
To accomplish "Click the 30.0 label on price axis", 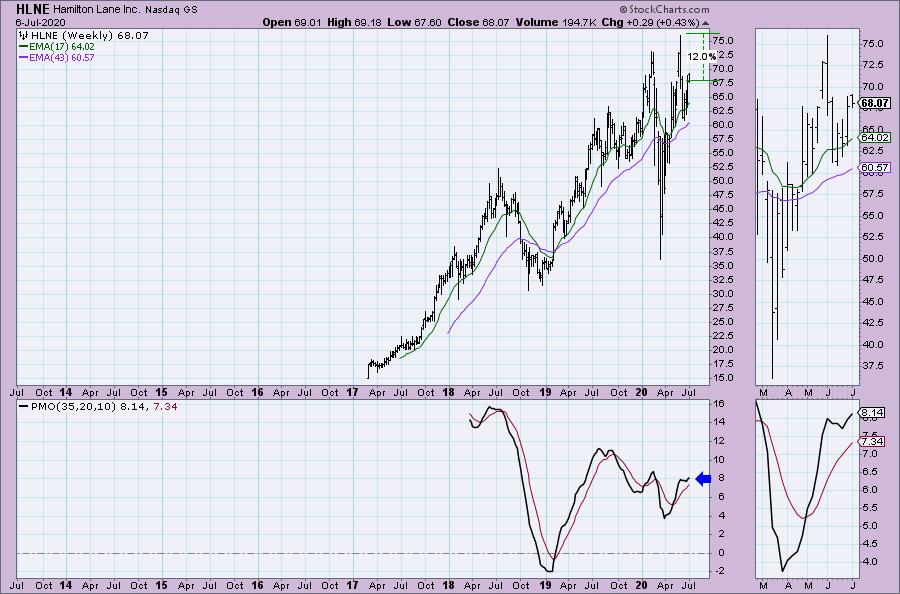I will tap(723, 293).
